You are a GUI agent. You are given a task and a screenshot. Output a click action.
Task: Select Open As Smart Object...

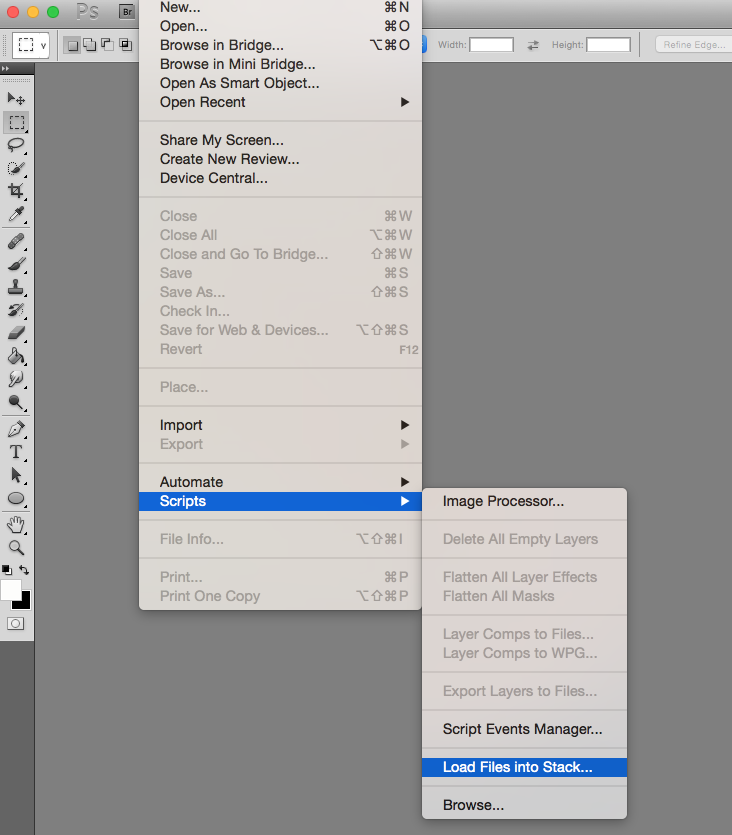coord(280,83)
